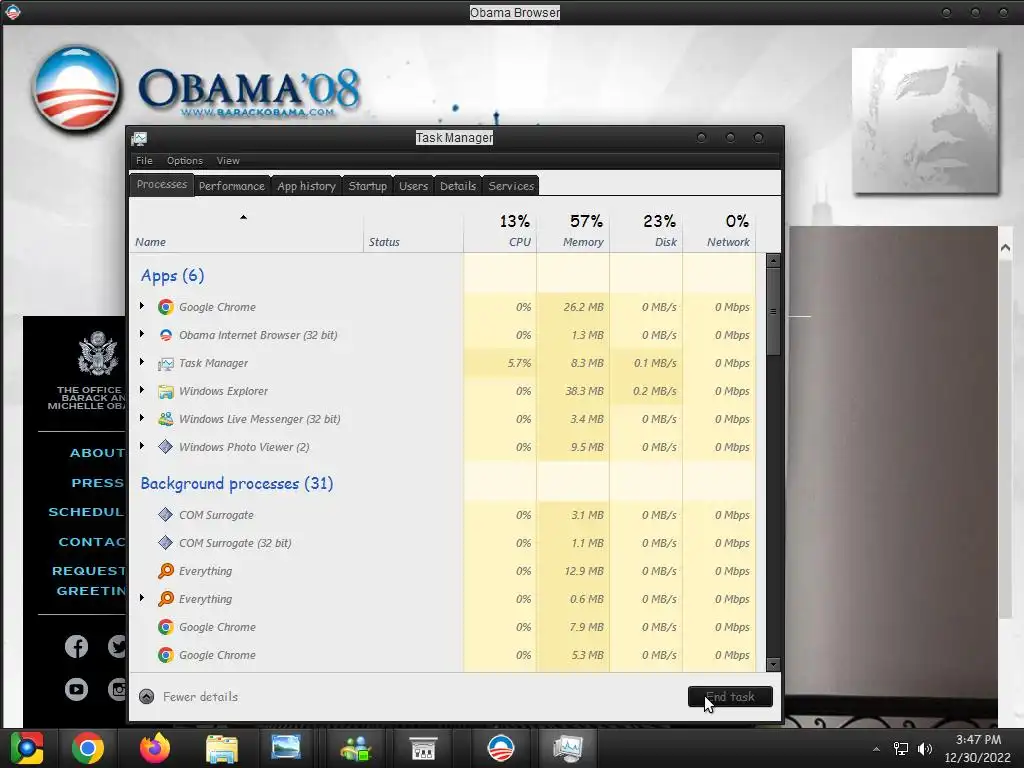Expand Windows Live Messenger process group
The height and width of the screenshot is (768, 1024).
[142, 418]
